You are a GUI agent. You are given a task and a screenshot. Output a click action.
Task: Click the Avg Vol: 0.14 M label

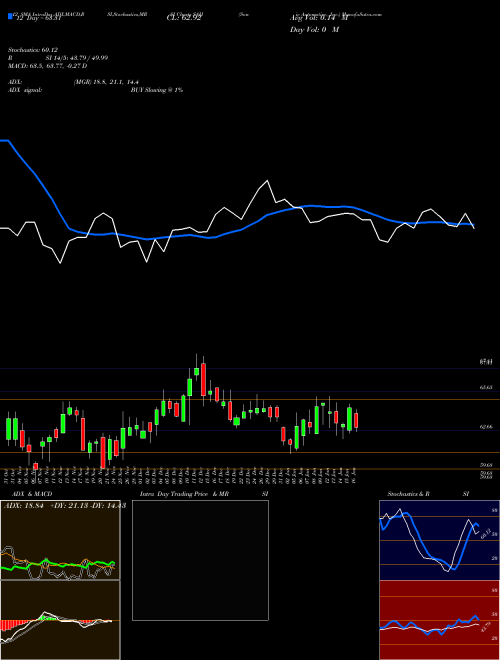pos(319,18)
